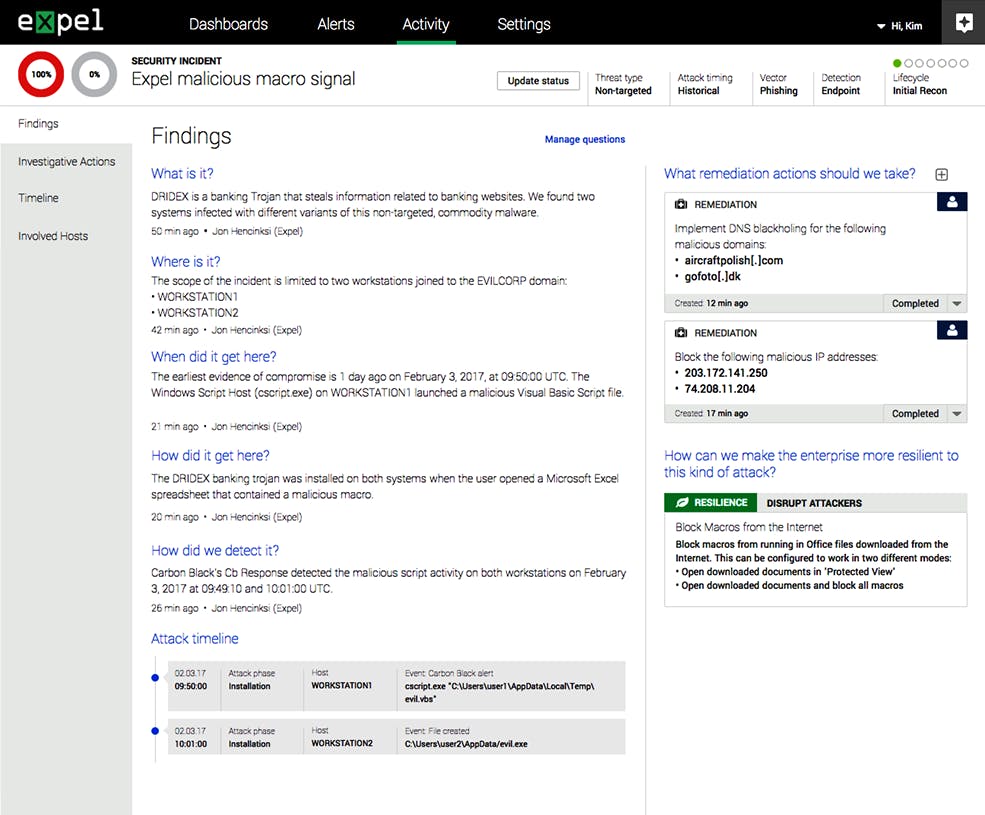Open the 'When did it get here?' question
985x815 pixels.
tap(214, 356)
